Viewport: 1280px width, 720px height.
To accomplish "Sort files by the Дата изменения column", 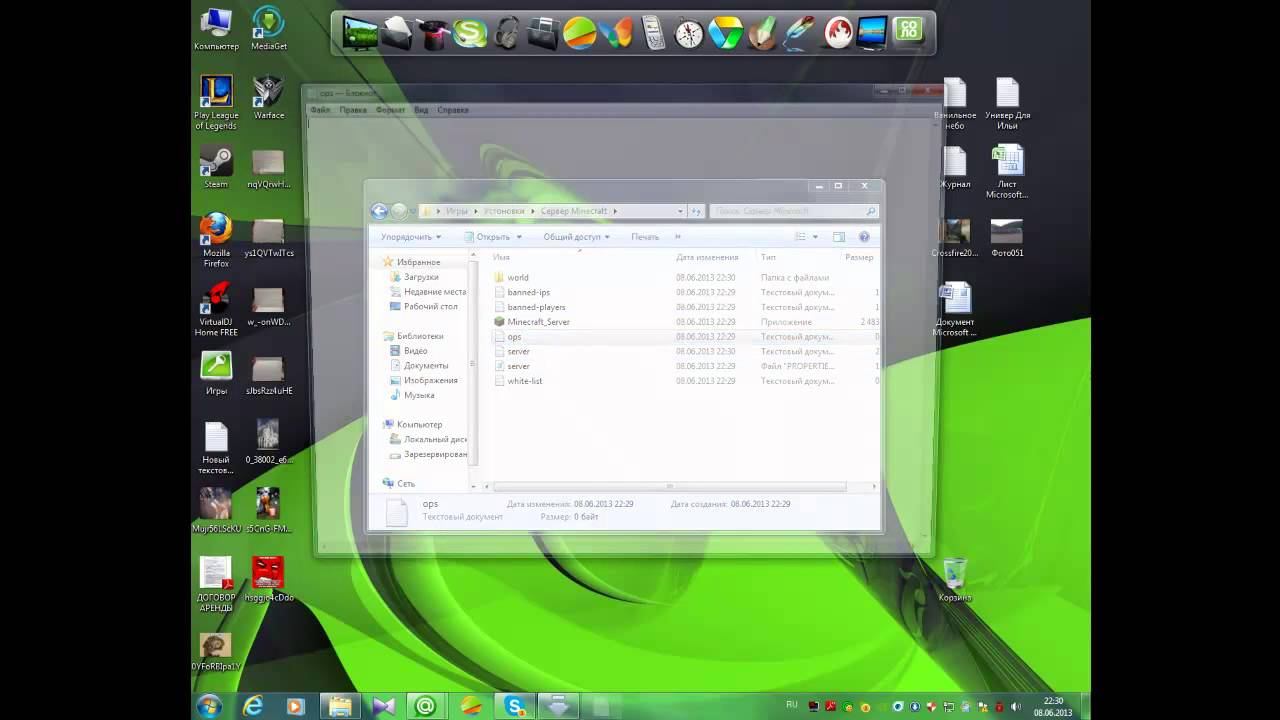I will click(707, 257).
